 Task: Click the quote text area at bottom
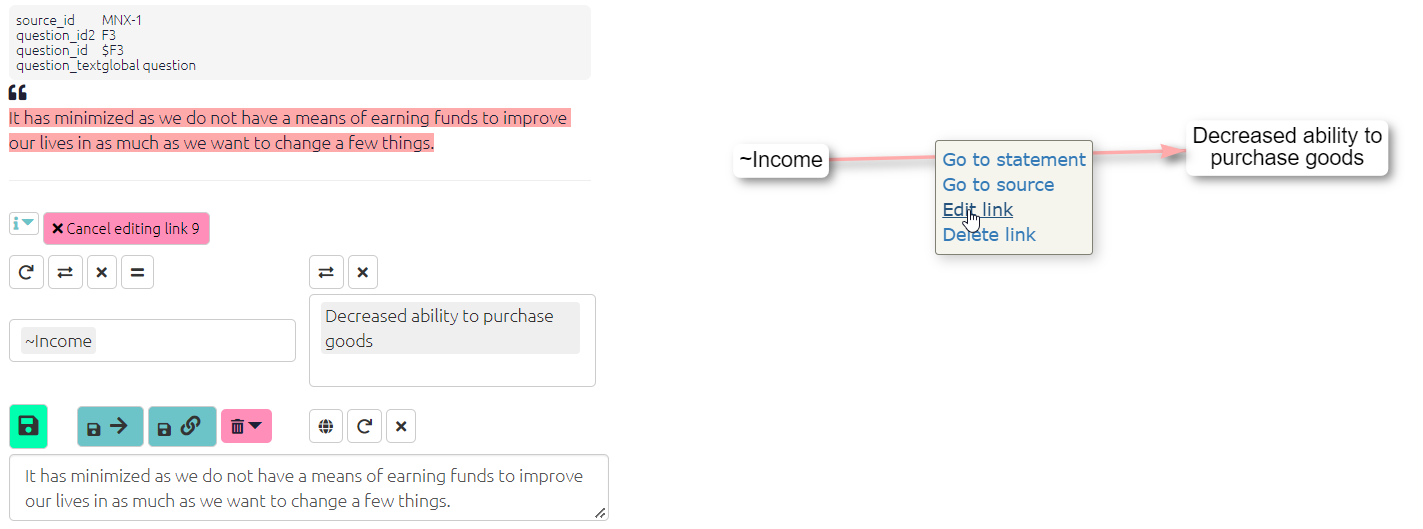click(x=308, y=488)
